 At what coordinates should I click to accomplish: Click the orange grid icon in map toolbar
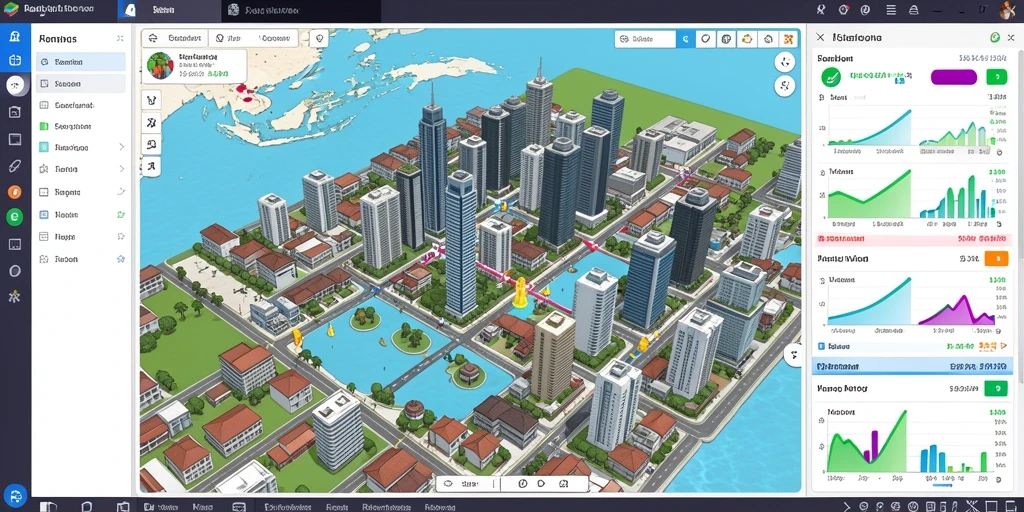tap(789, 39)
